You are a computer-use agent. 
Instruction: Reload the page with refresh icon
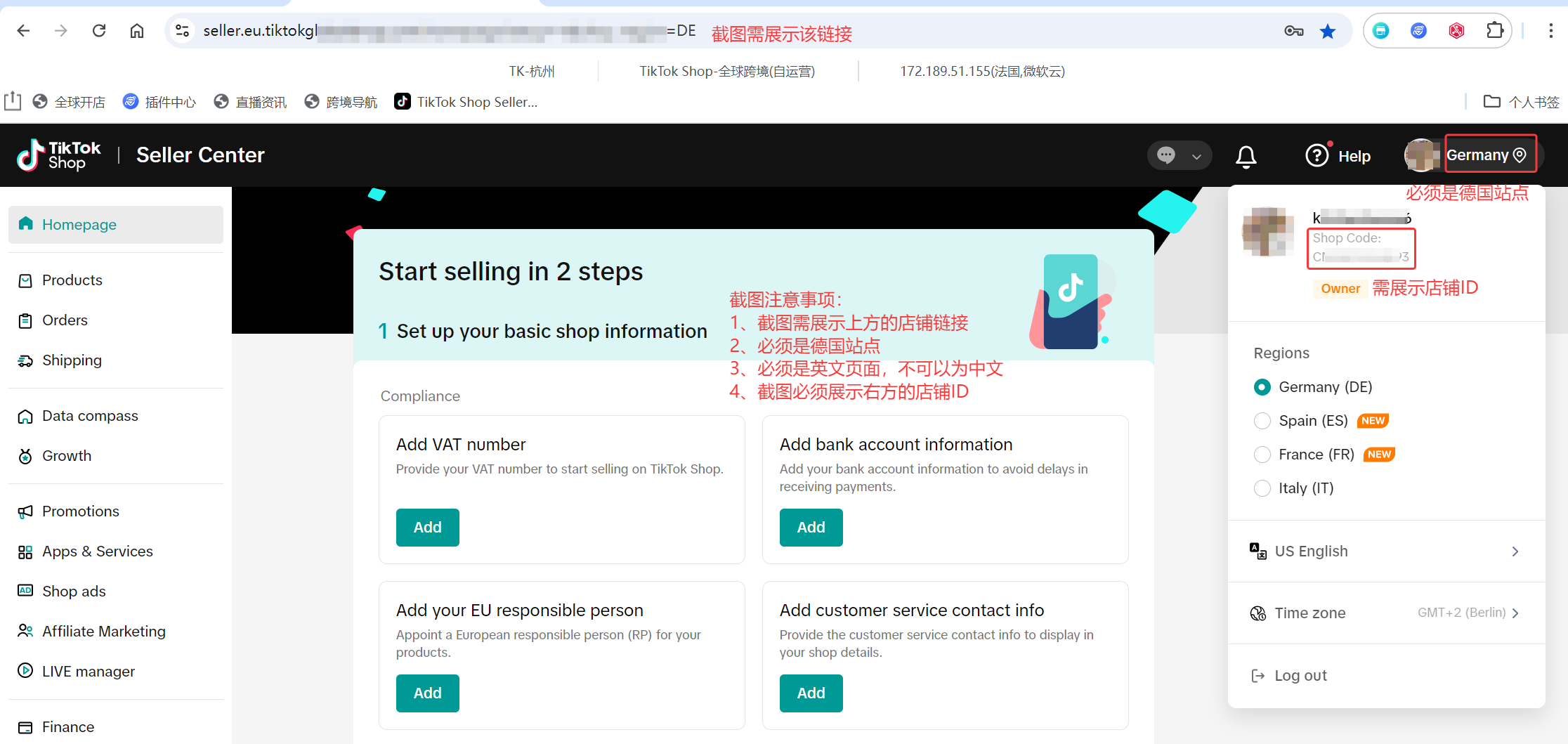coord(99,31)
